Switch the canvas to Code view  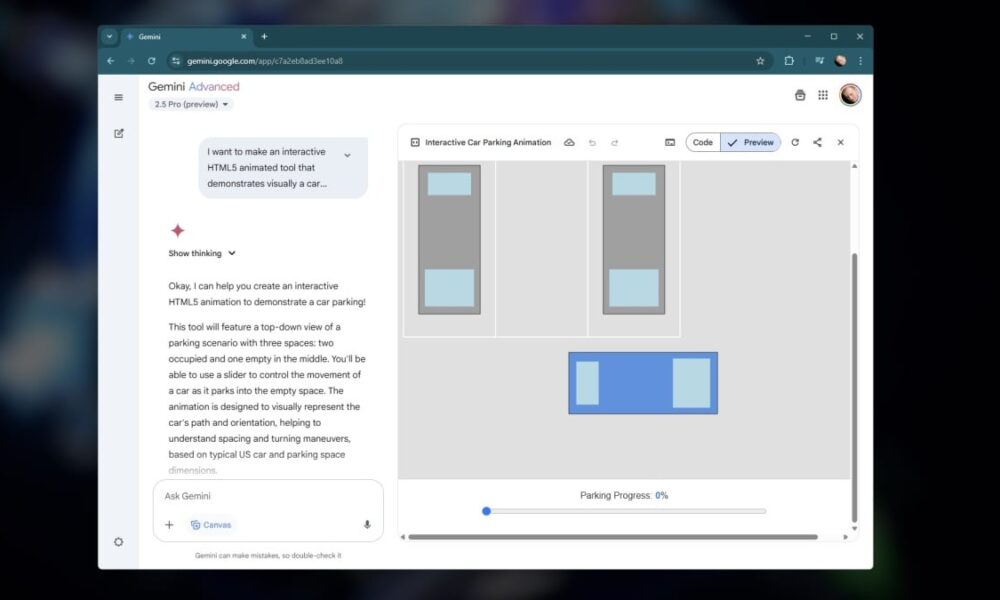pos(703,142)
